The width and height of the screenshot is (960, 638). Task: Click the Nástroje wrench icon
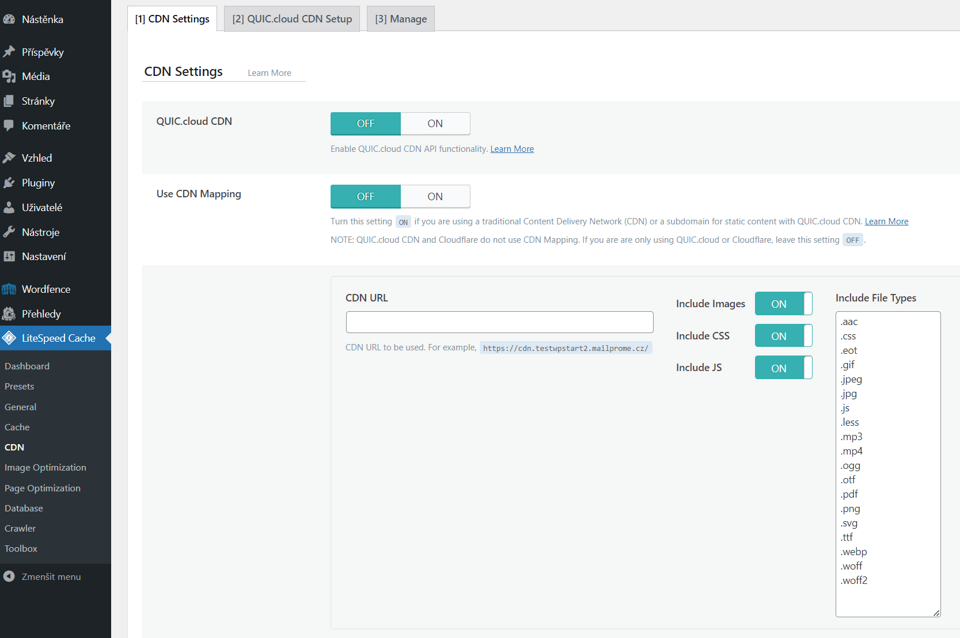click(x=9, y=232)
